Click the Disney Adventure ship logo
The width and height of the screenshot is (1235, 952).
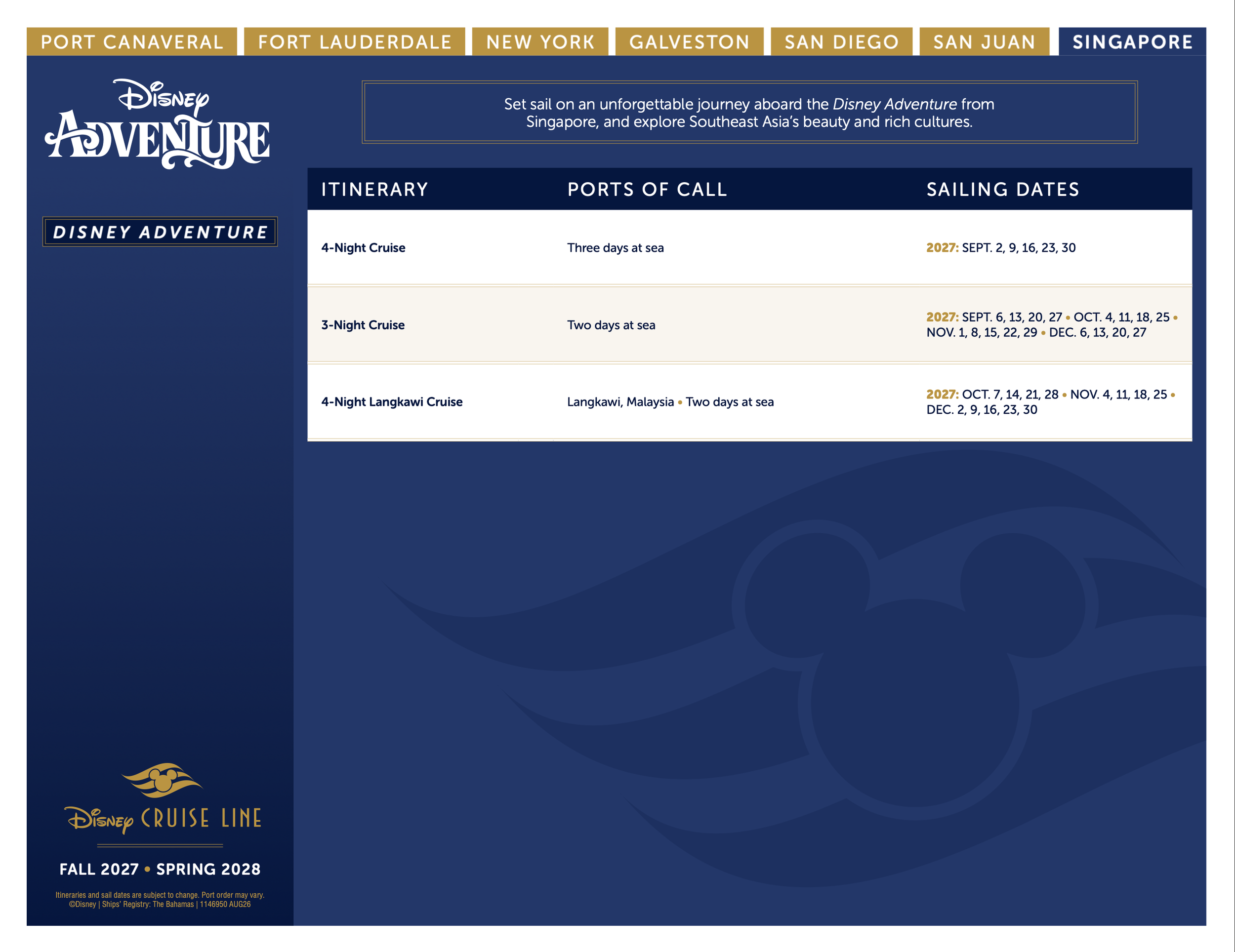[x=158, y=124]
